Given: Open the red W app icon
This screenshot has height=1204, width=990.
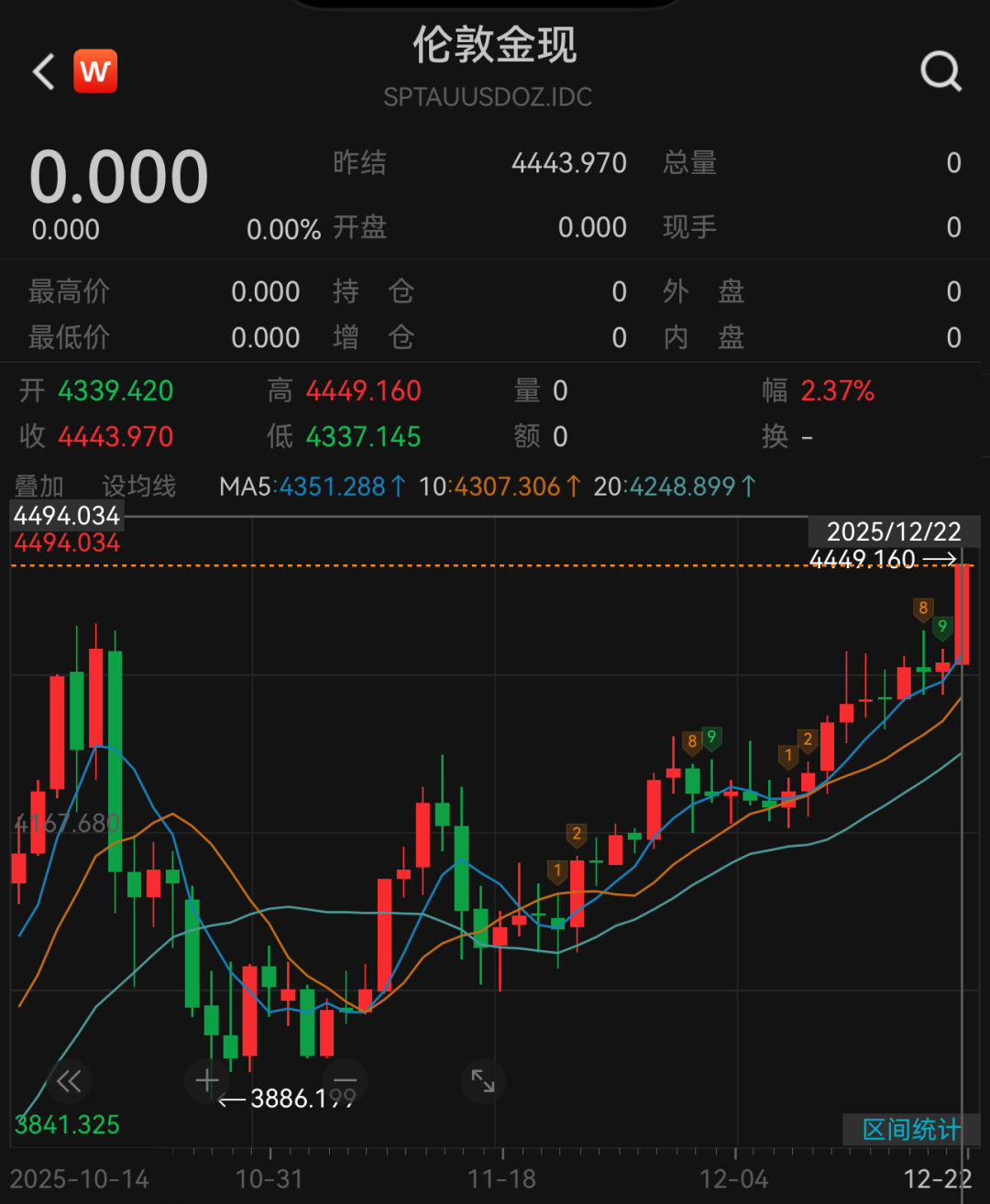Looking at the screenshot, I should click(x=95, y=71).
